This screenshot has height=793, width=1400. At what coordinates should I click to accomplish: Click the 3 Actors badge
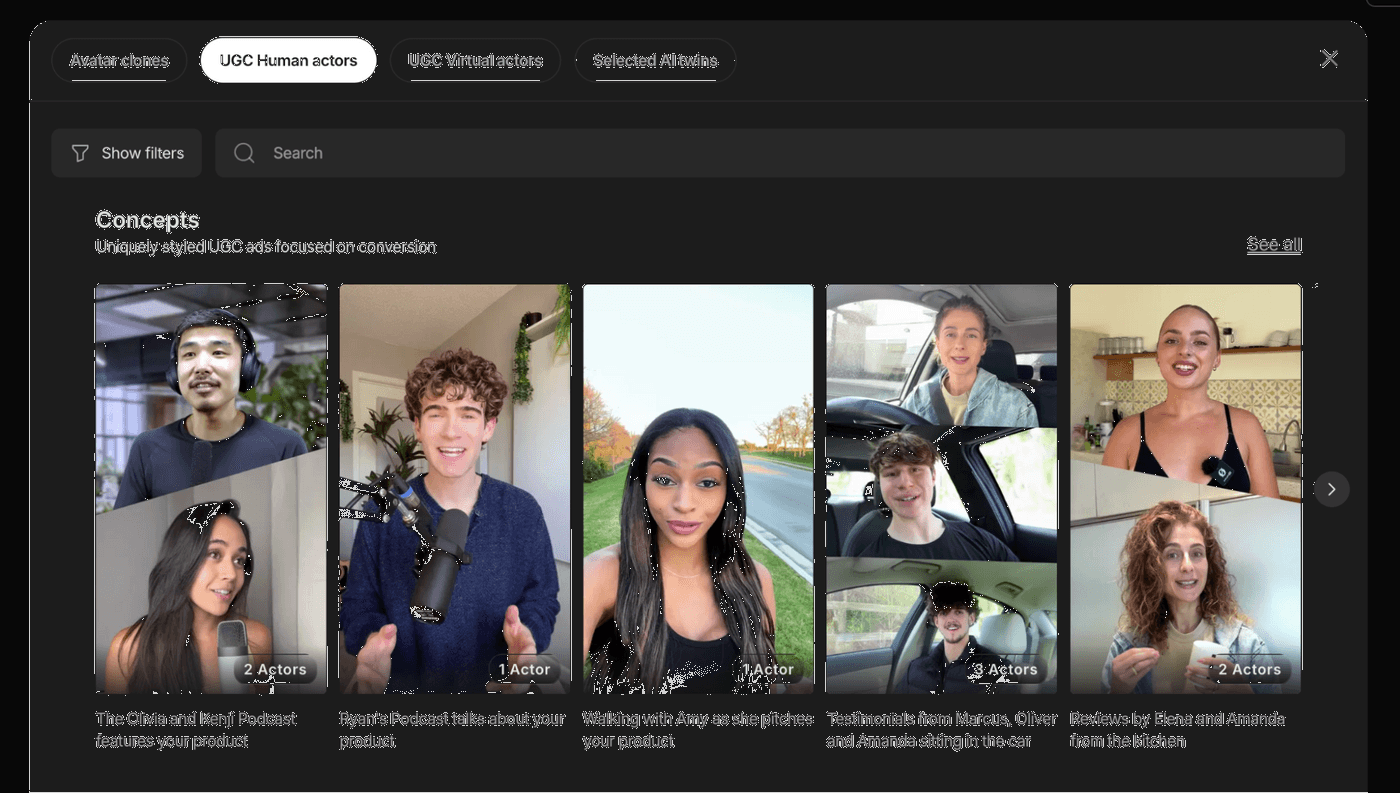[x=1005, y=670]
